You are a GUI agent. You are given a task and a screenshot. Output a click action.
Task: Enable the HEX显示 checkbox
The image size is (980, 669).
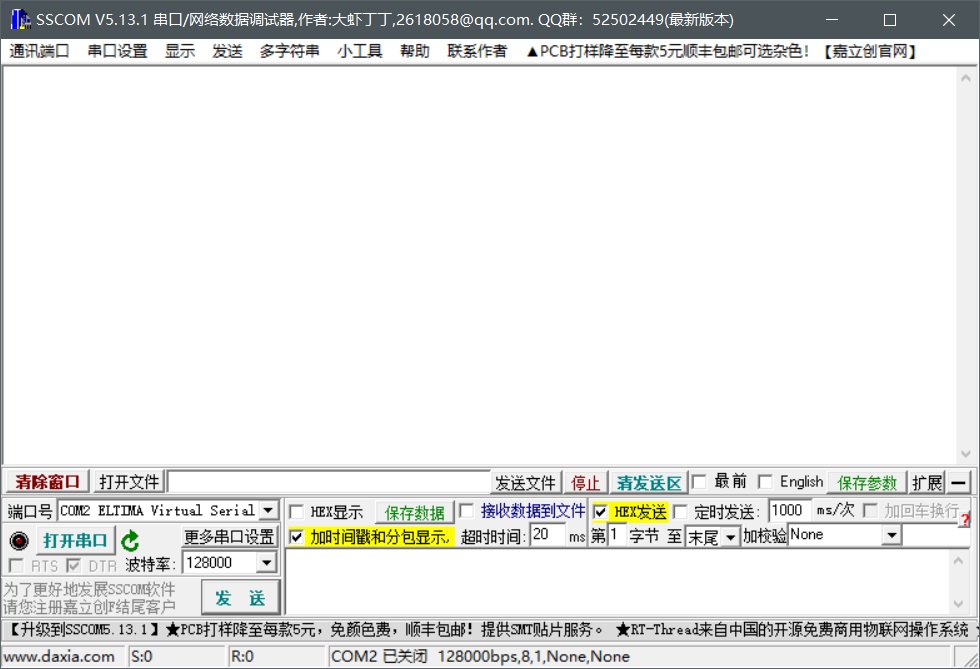click(296, 511)
